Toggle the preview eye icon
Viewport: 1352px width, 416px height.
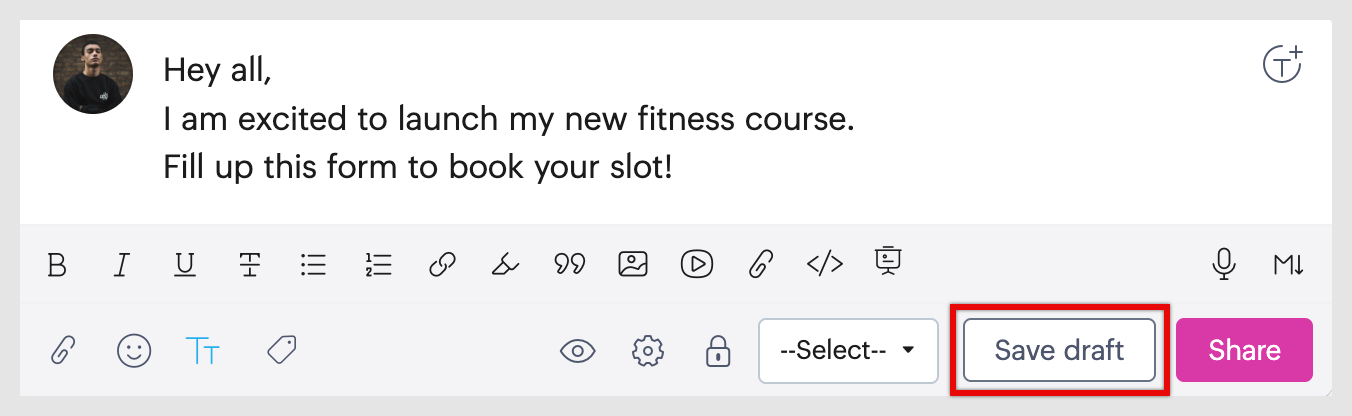click(578, 351)
